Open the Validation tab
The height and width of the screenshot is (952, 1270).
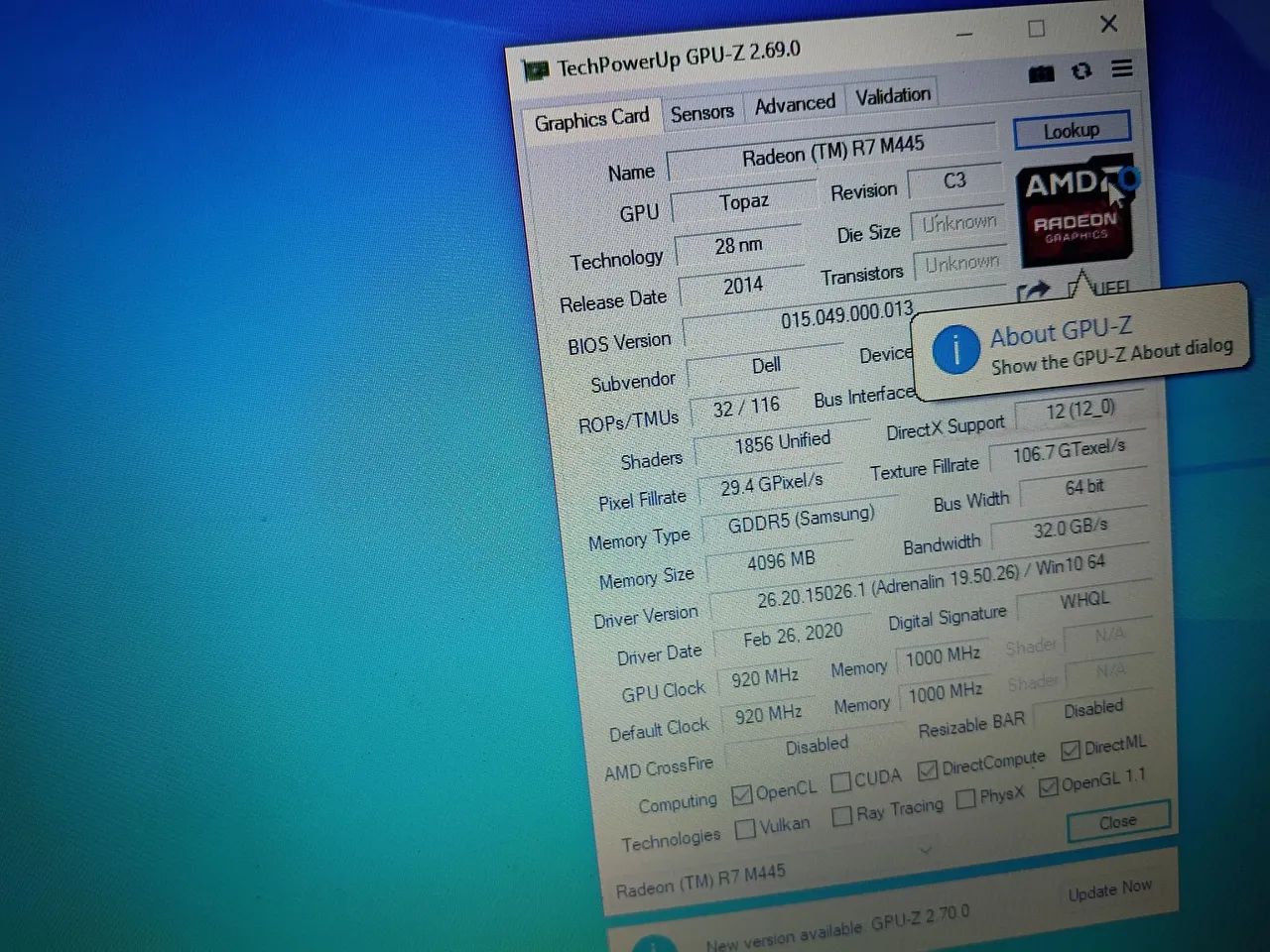coord(893,96)
